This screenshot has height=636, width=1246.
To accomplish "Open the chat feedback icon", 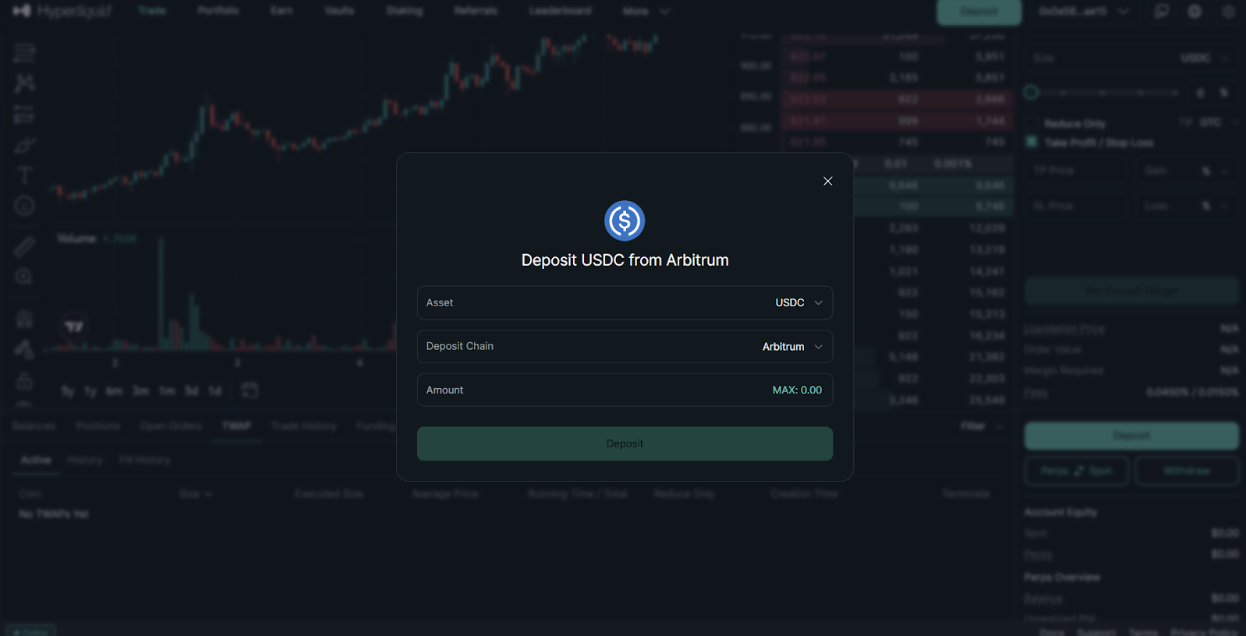I will (1161, 12).
